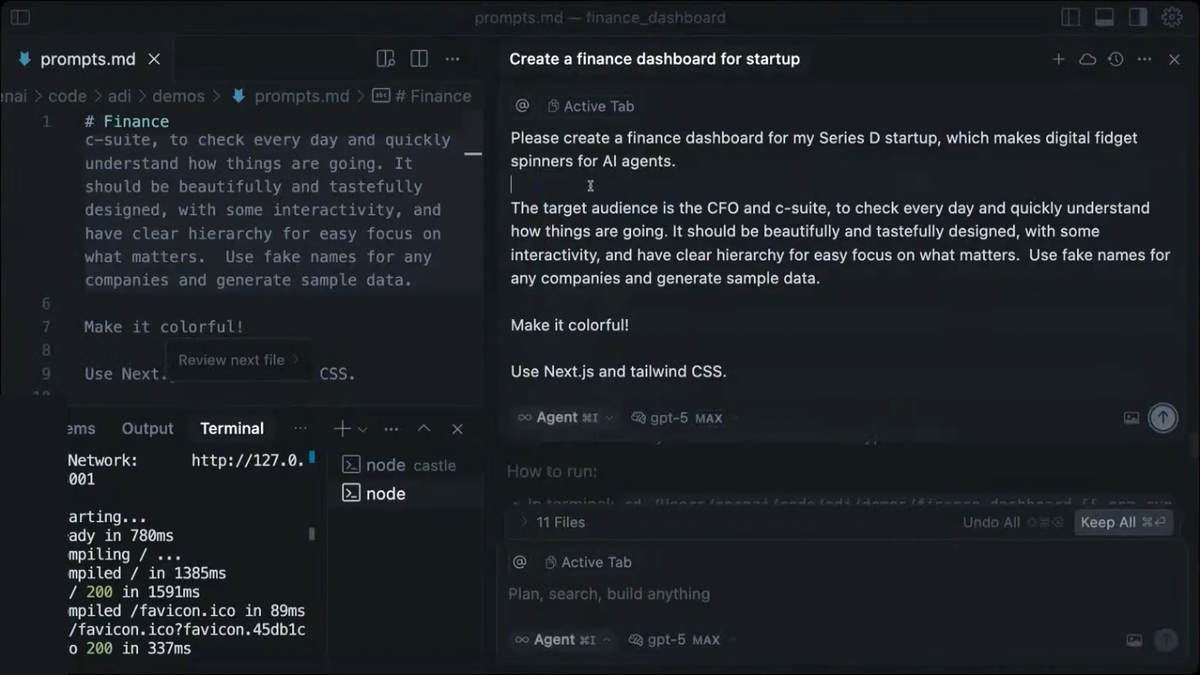Click the @ mention icon in sent prompt

(x=522, y=106)
